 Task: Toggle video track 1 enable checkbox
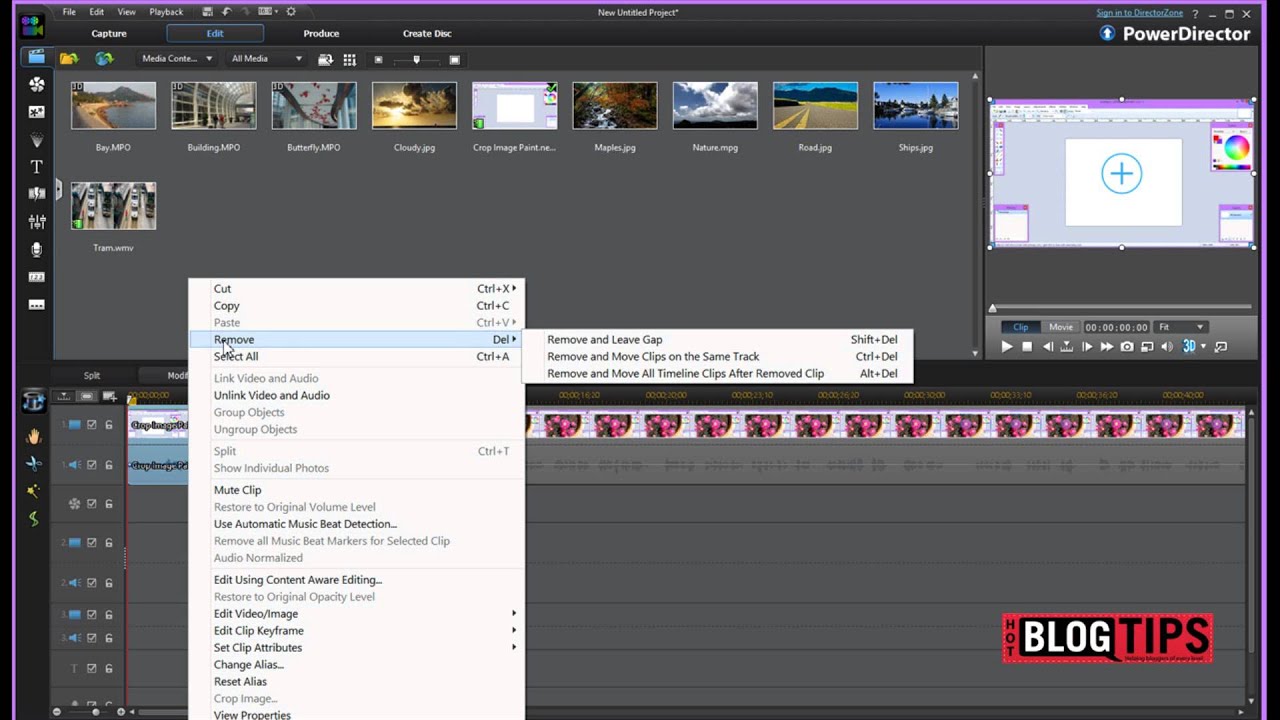click(92, 425)
